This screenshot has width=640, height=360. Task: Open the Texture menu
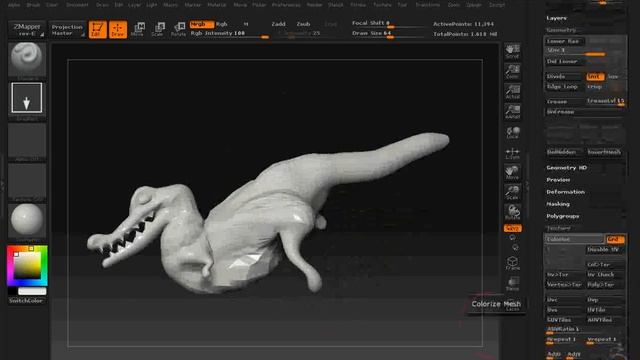pyautogui.click(x=382, y=5)
